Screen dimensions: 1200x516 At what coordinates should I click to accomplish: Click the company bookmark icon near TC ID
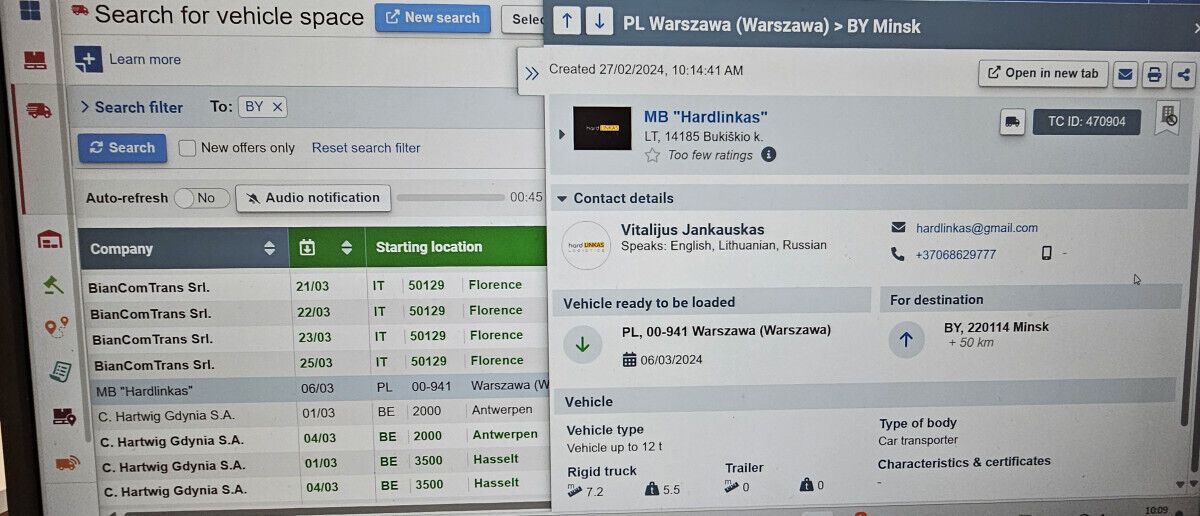pyautogui.click(x=1166, y=118)
